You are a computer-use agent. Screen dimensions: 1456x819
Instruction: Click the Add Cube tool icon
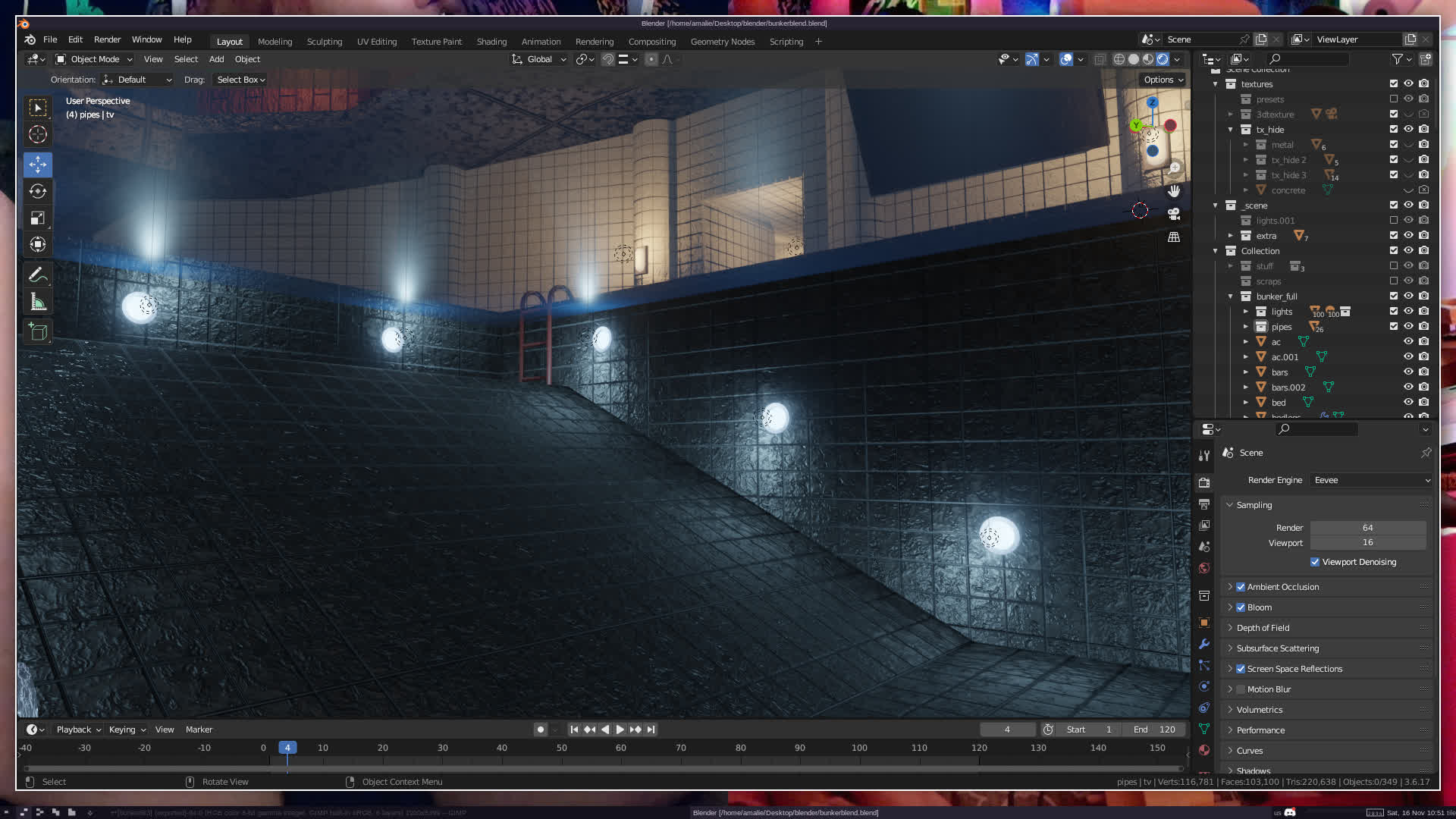[38, 331]
